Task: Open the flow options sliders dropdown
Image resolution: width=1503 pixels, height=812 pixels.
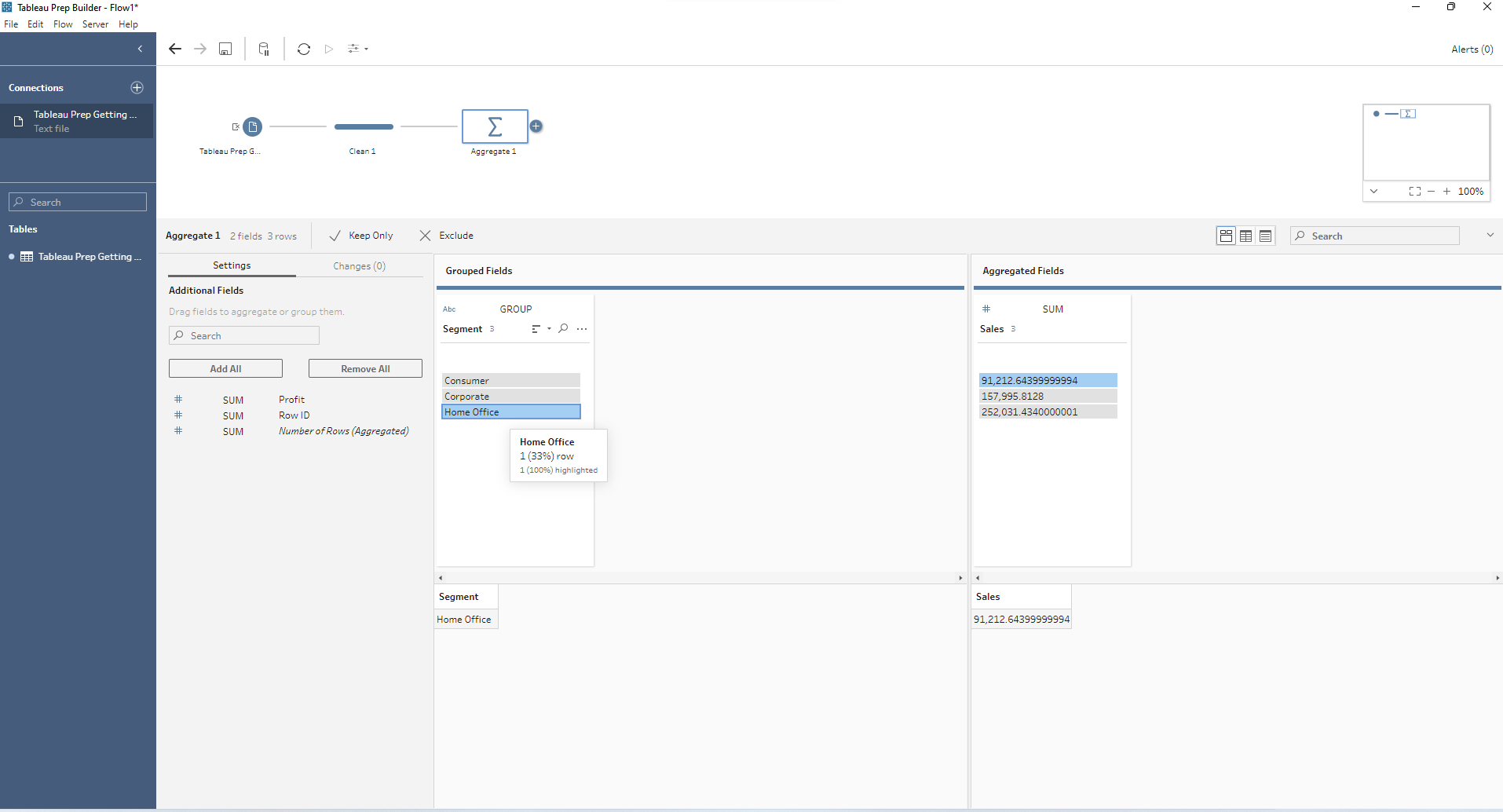Action: pyautogui.click(x=358, y=49)
